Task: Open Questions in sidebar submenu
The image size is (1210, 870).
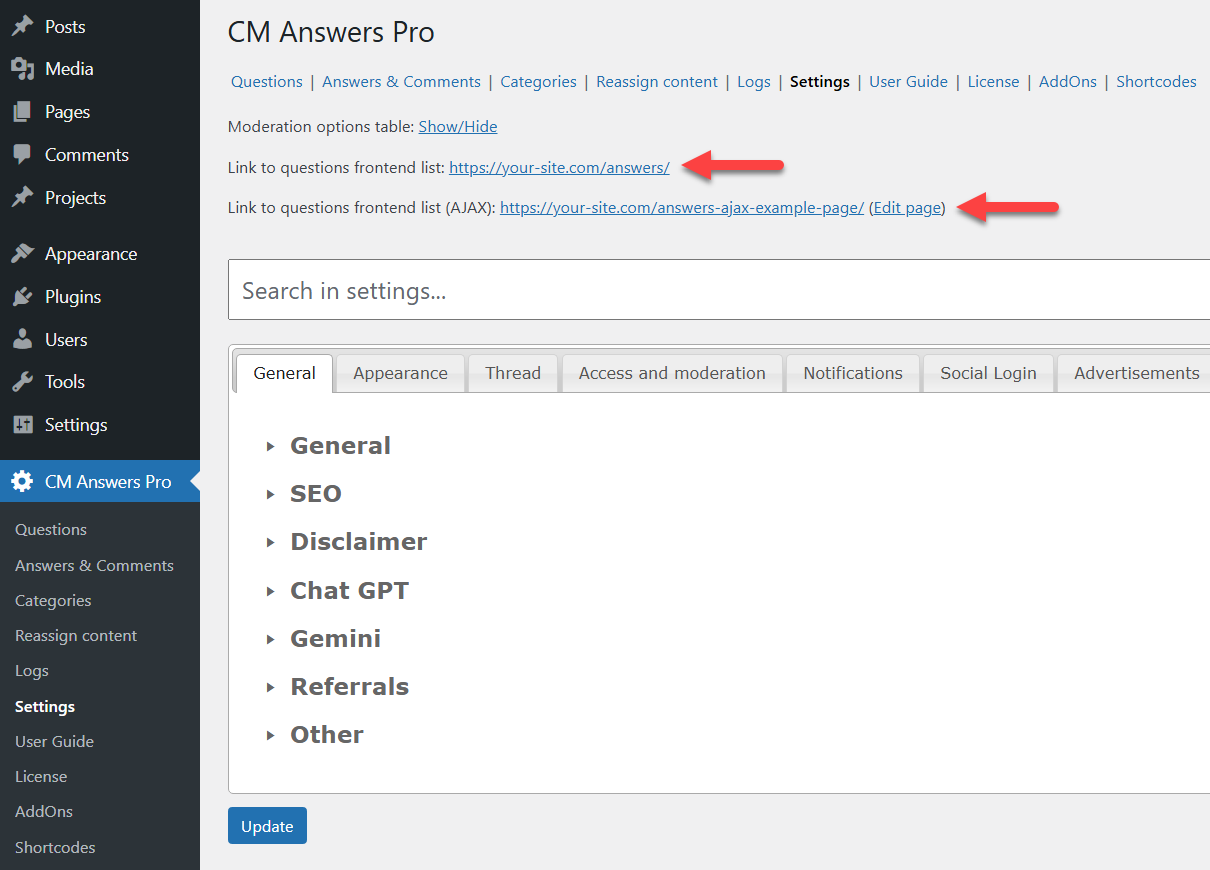Action: 51,530
